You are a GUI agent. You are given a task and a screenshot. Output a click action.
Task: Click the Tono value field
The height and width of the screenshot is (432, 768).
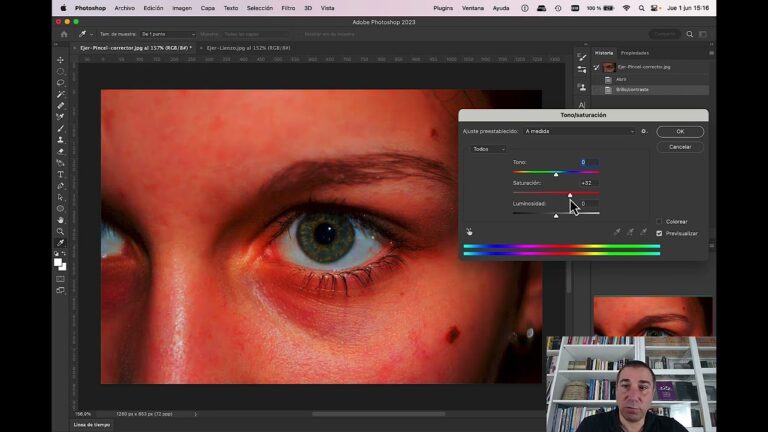[587, 162]
